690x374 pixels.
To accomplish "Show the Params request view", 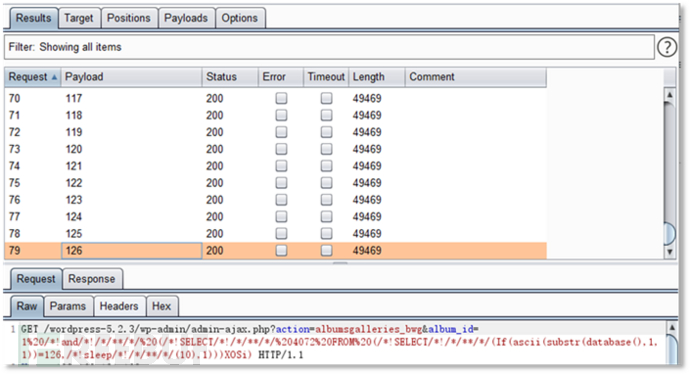I will pos(68,306).
